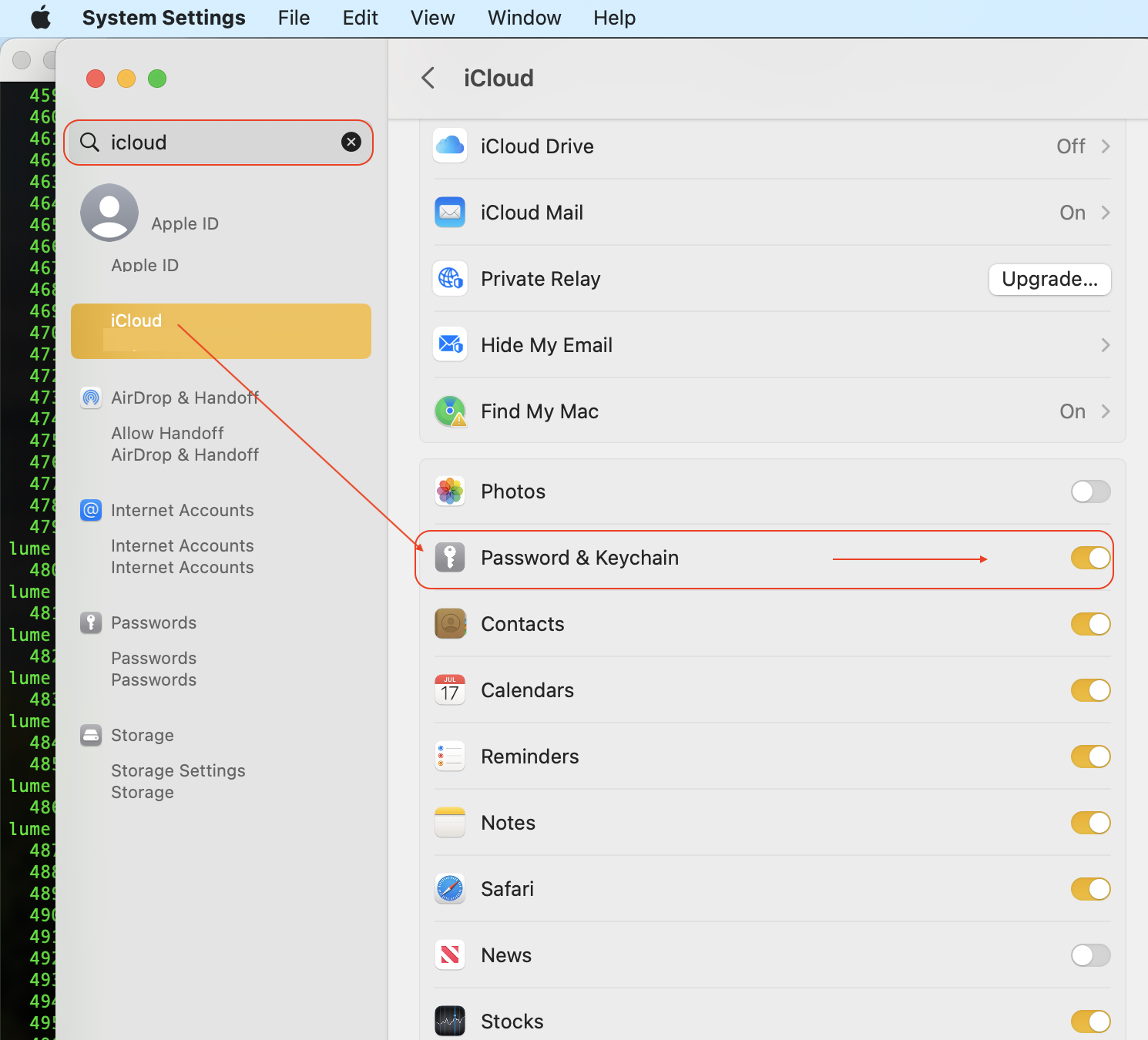The width and height of the screenshot is (1148, 1040).
Task: Click the Photos app icon
Action: 450,491
